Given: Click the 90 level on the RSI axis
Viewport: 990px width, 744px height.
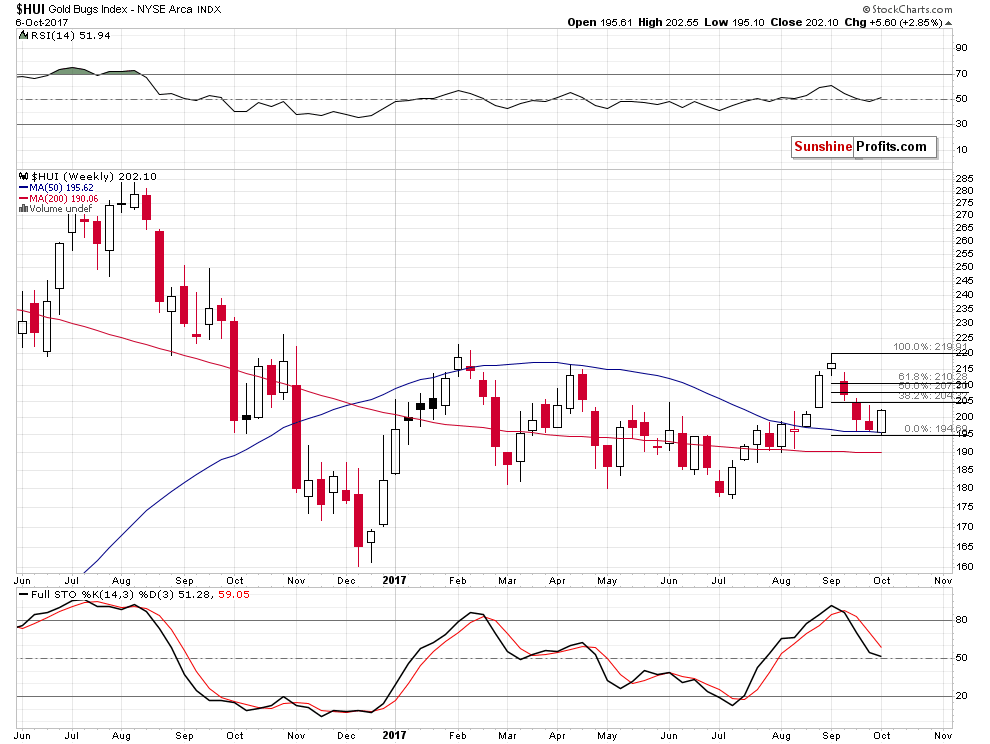Looking at the screenshot, I should tap(961, 48).
